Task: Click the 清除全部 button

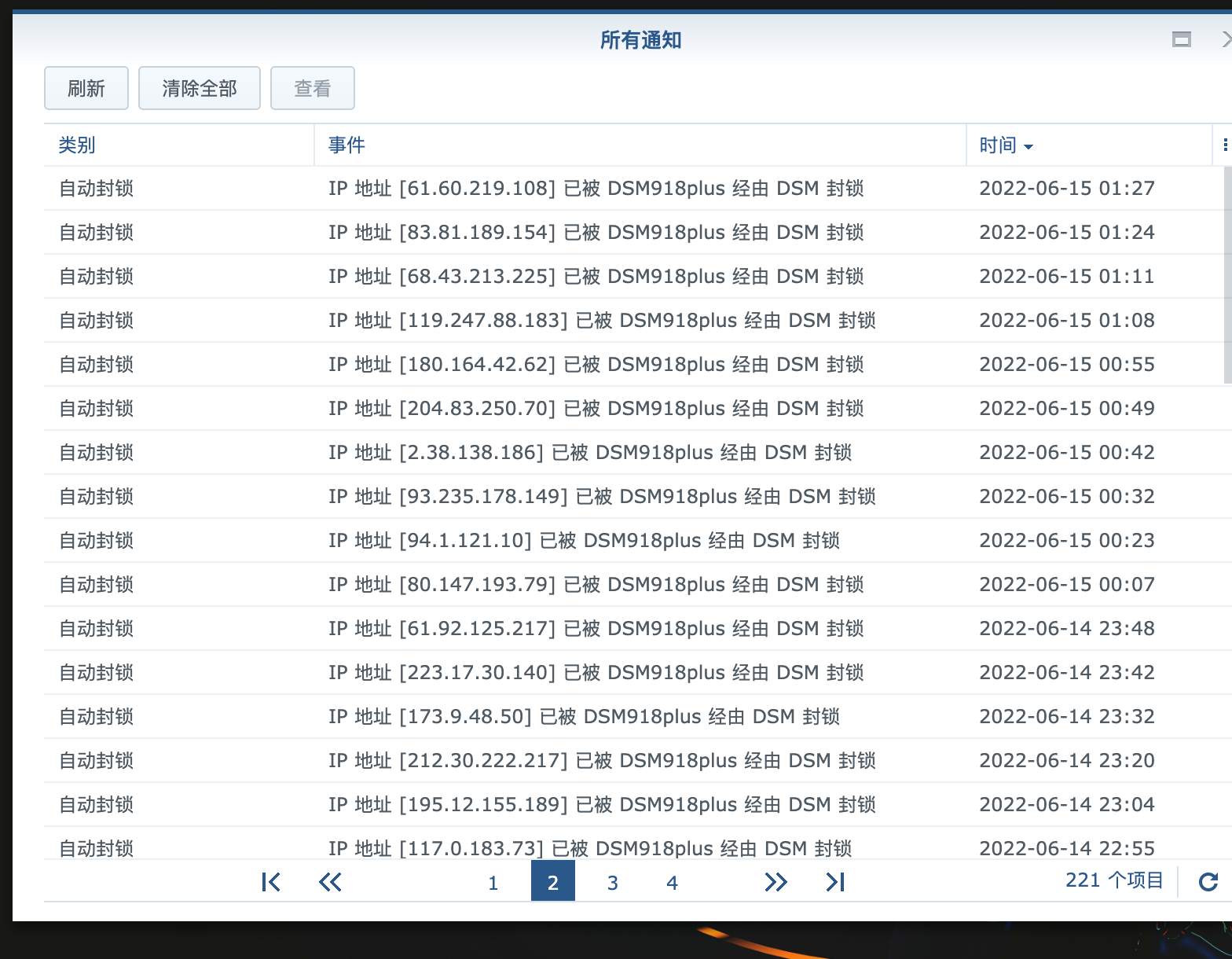Action: (200, 88)
